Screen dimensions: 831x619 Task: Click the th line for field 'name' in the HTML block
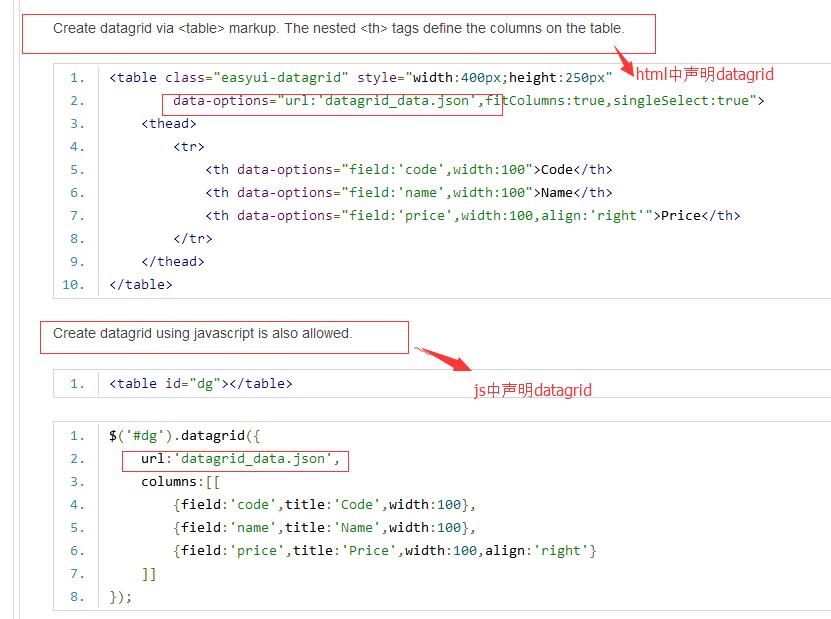click(409, 193)
